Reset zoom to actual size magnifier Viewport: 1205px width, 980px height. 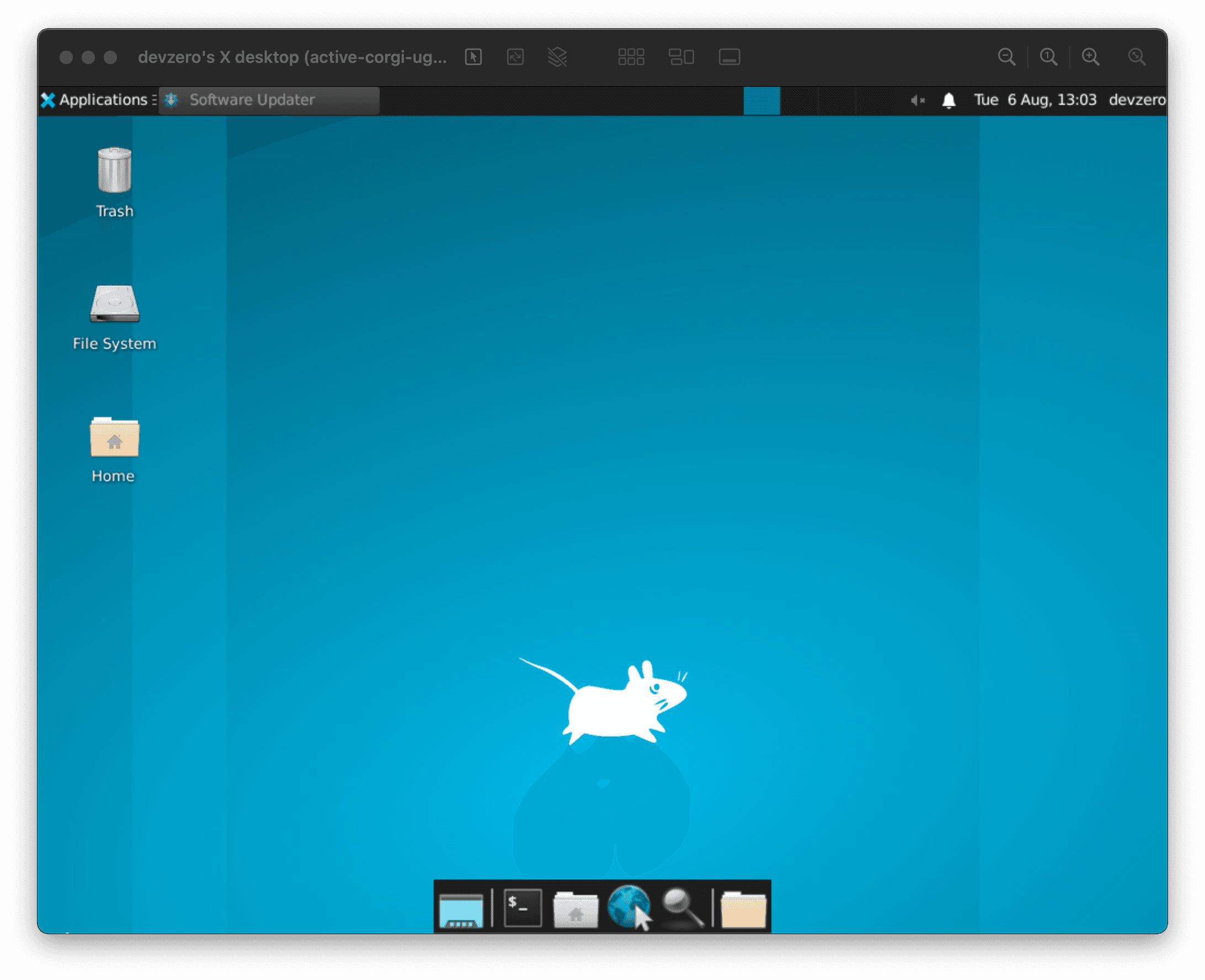pos(1049,57)
